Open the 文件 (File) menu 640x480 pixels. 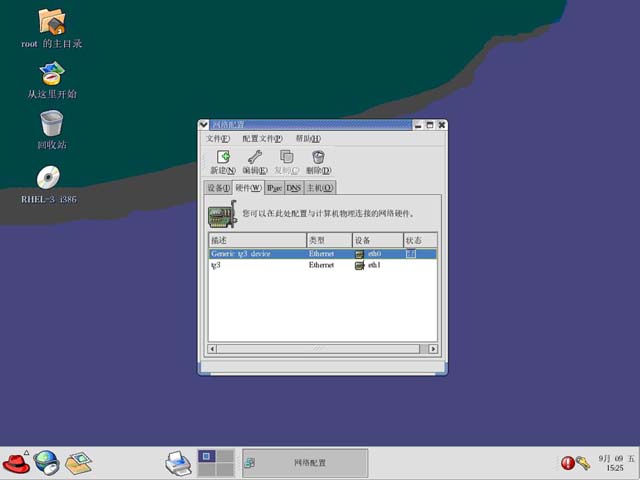click(x=218, y=139)
